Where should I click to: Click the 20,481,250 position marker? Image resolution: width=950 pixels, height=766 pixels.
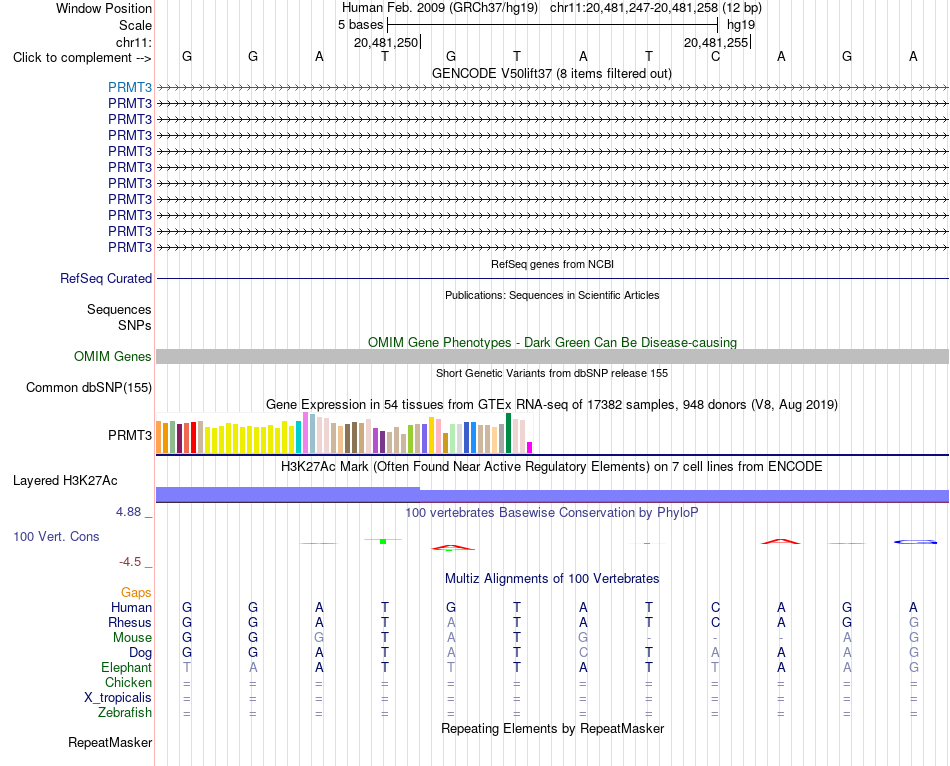(387, 42)
